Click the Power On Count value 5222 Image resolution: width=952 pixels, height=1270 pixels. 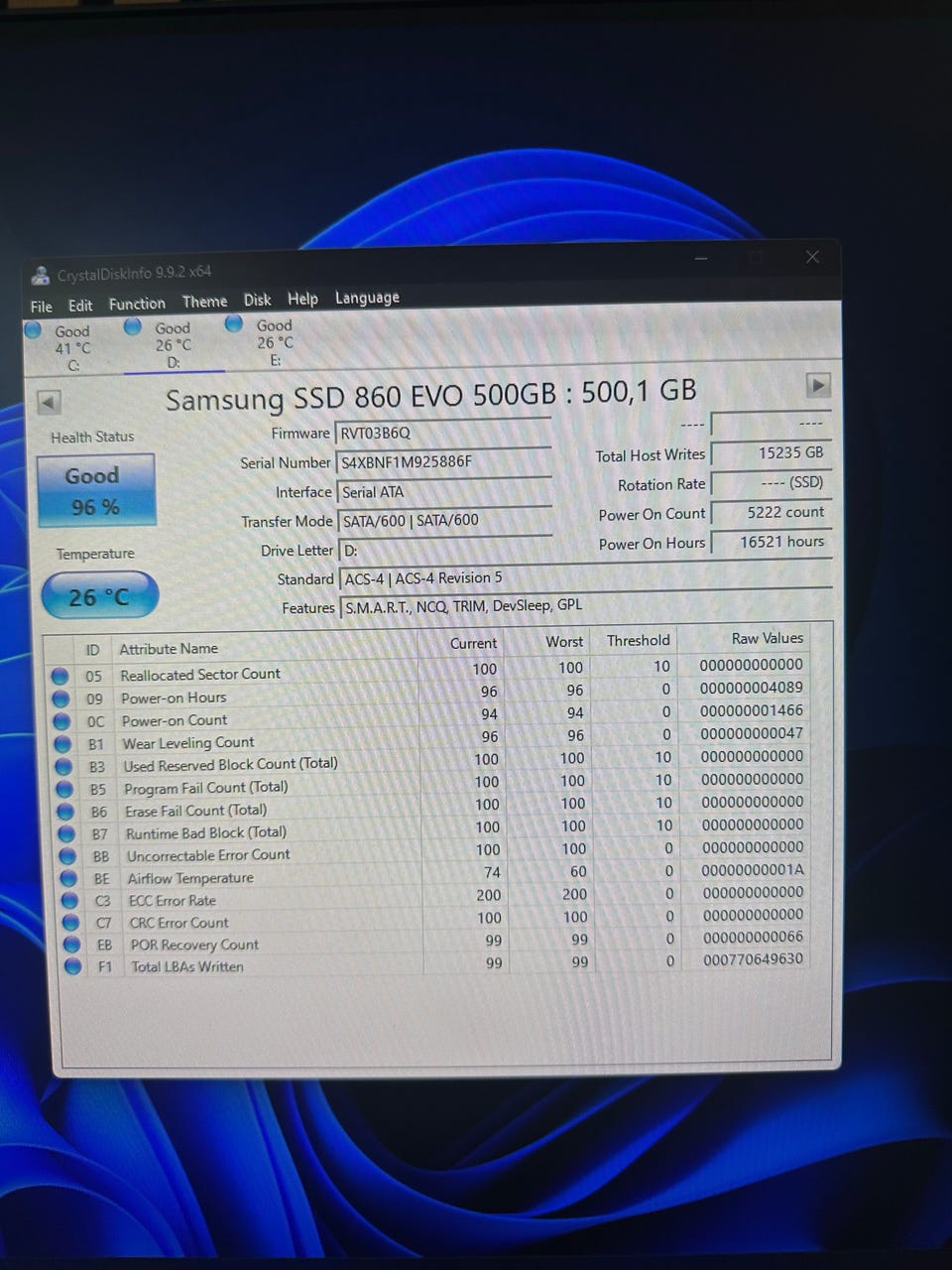click(772, 512)
